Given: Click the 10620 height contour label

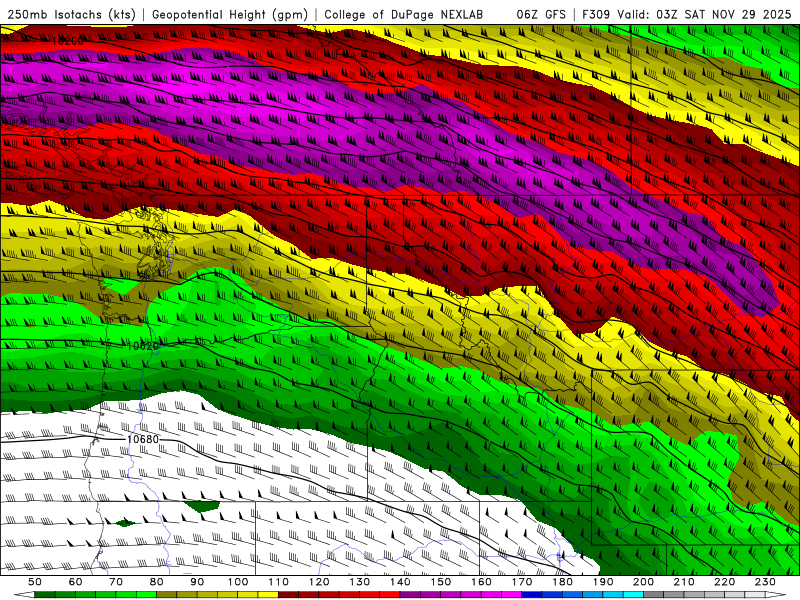Looking at the screenshot, I should point(143,346).
